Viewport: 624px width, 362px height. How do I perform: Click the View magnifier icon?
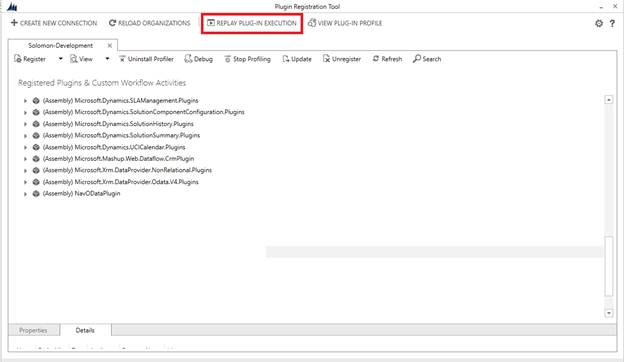[x=74, y=59]
